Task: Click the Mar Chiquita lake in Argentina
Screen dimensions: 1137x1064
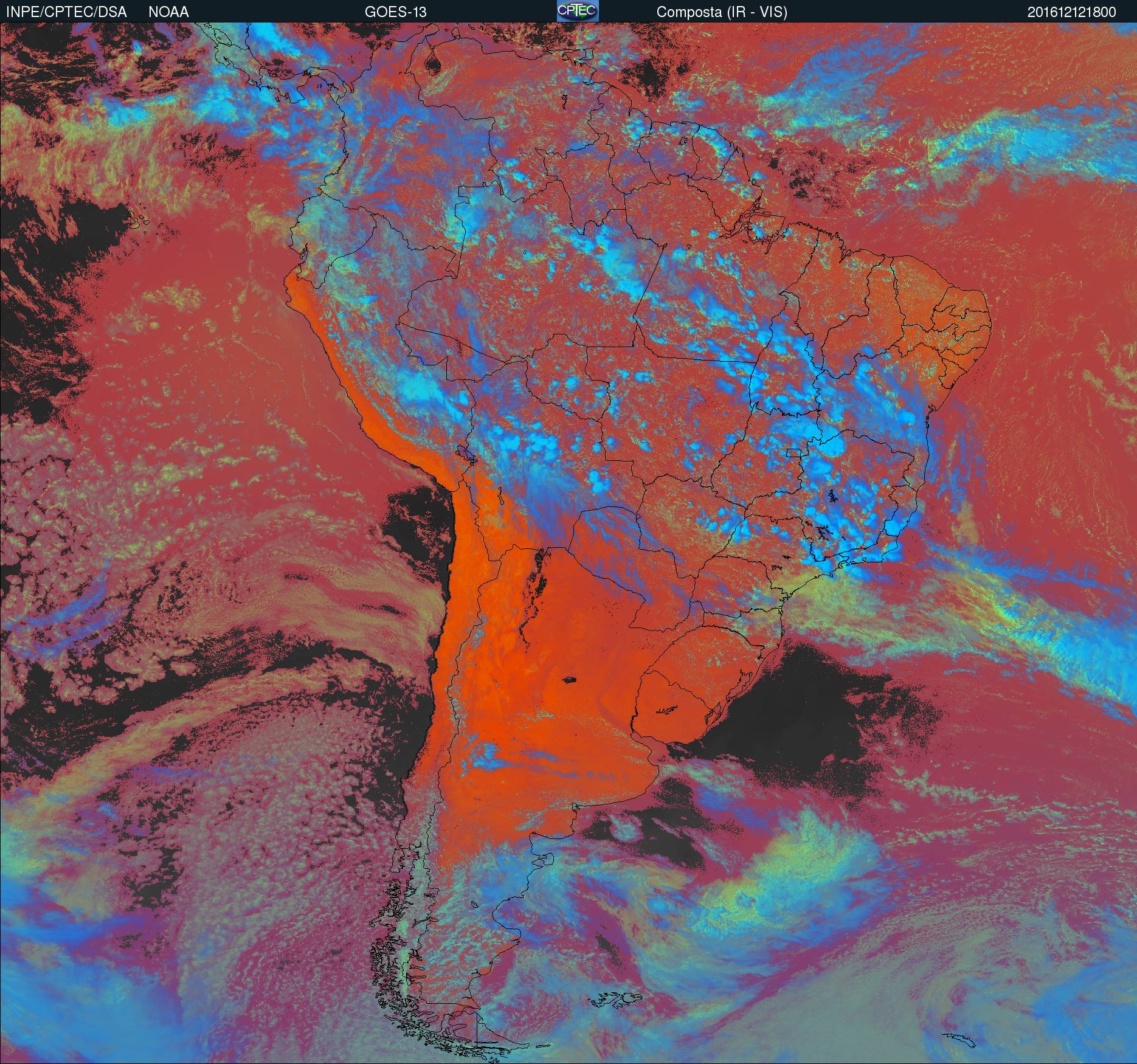Action: click(x=570, y=680)
